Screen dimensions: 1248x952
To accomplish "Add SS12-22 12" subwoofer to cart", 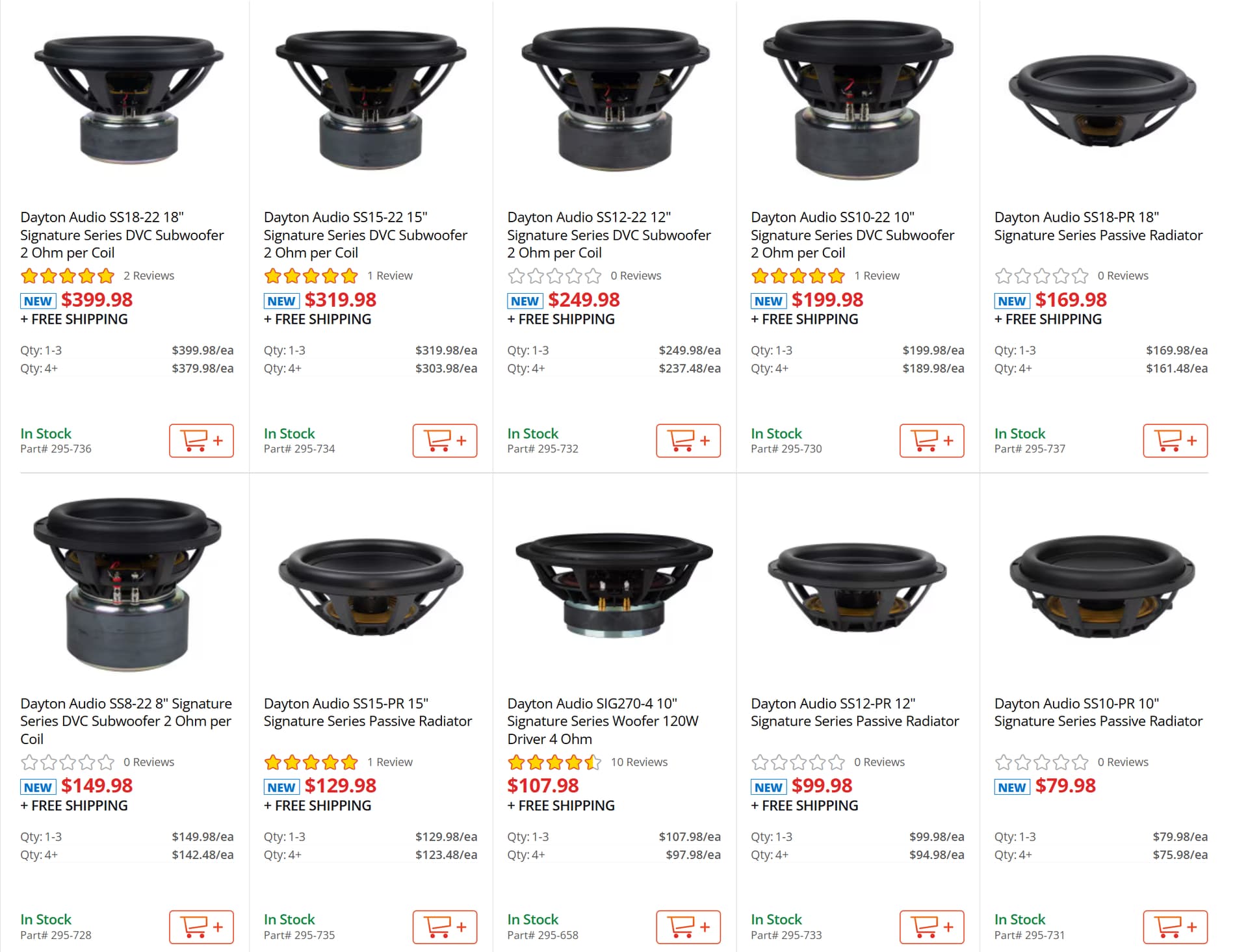I will [688, 441].
